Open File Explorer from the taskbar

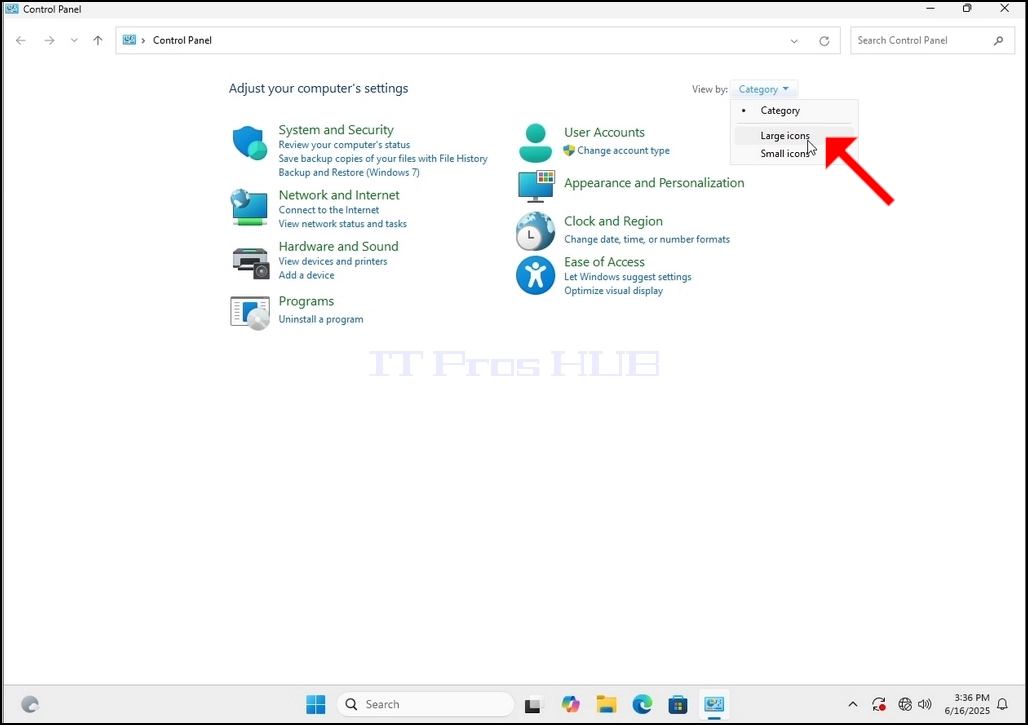(606, 704)
